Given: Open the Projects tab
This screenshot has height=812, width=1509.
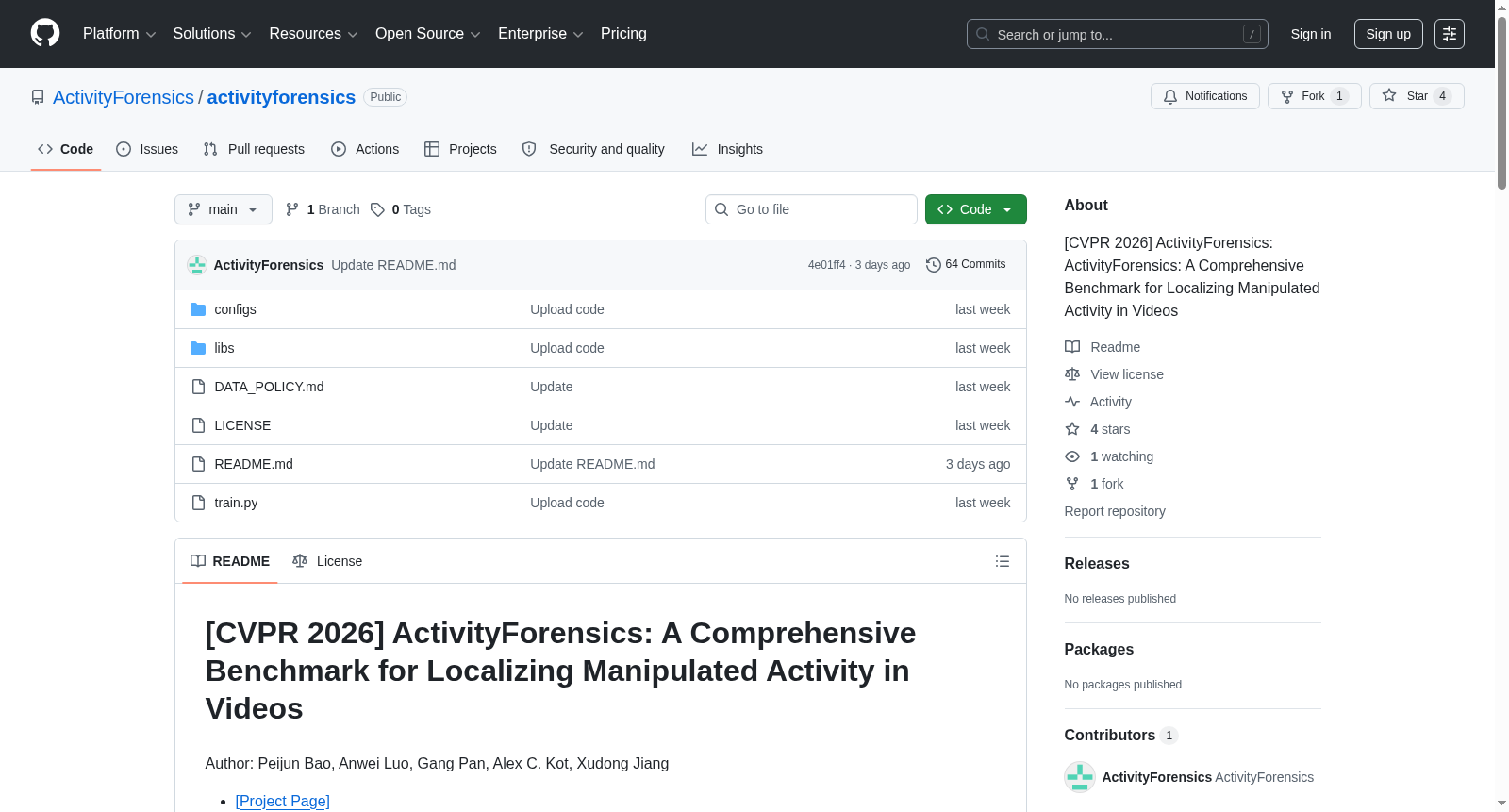Looking at the screenshot, I should click(x=460, y=149).
